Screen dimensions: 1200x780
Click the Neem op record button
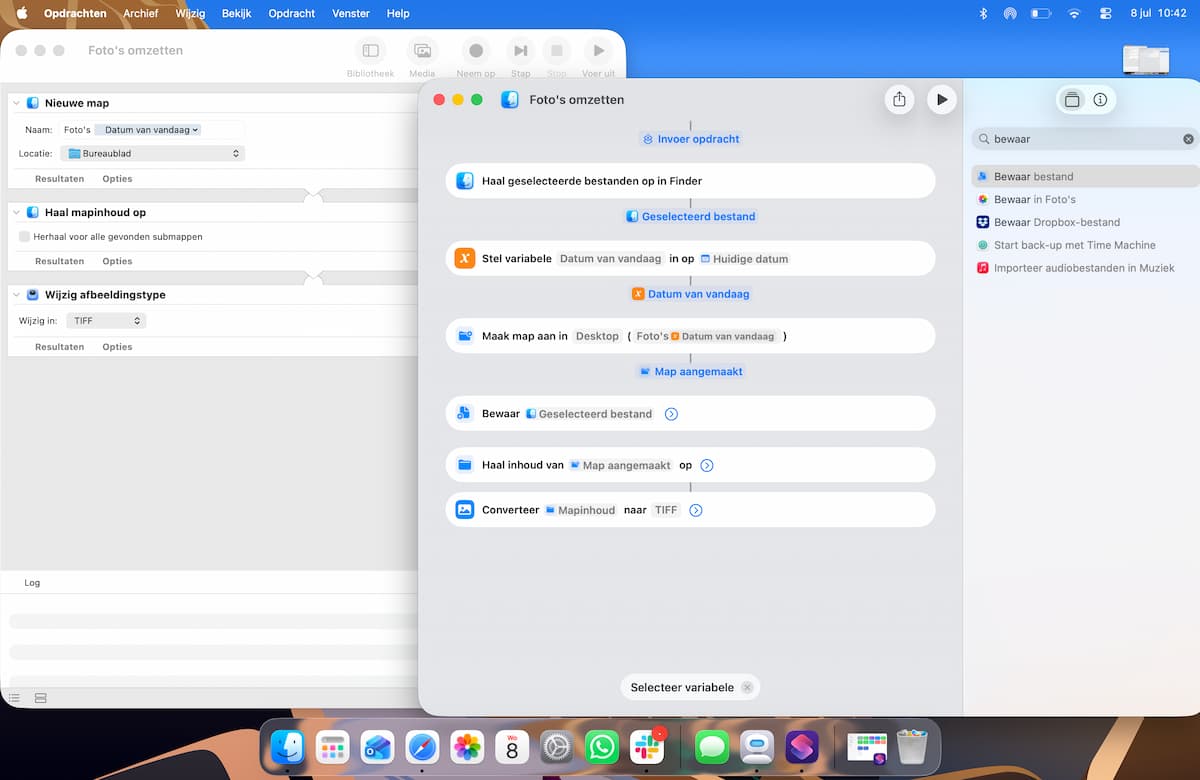476,51
